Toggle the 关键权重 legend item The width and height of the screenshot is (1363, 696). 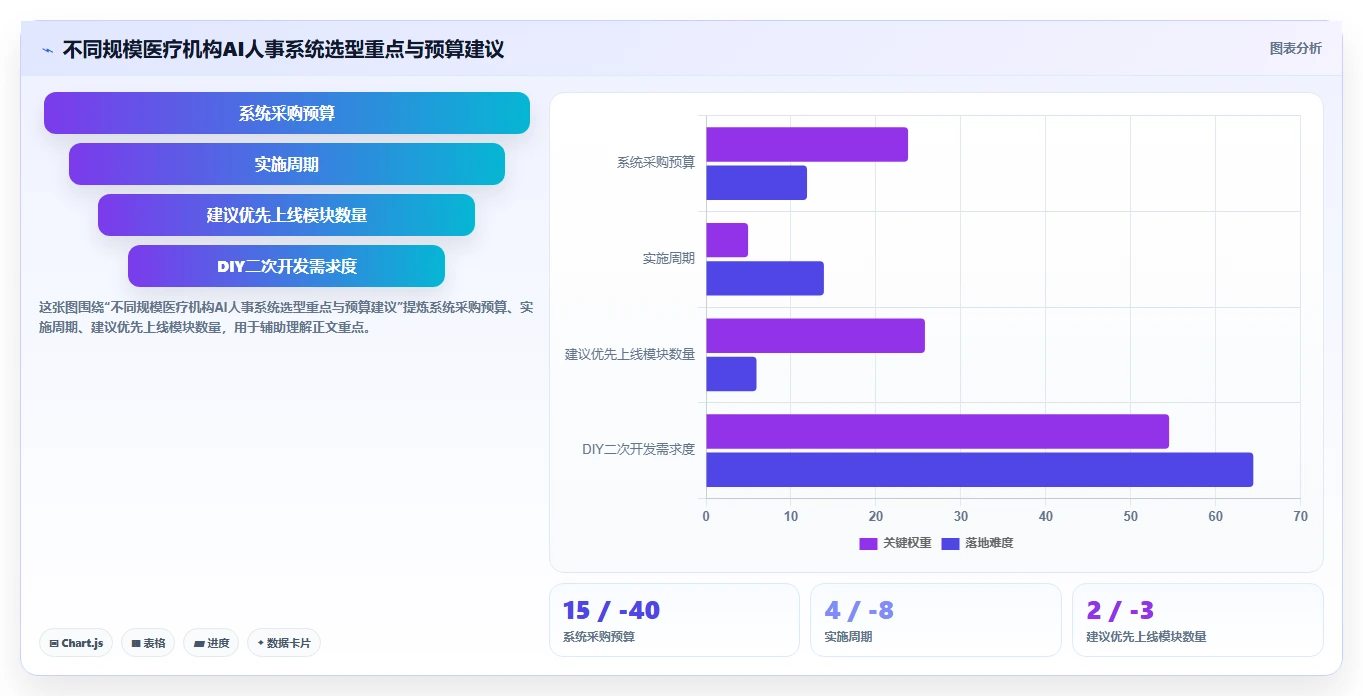[x=896, y=543]
